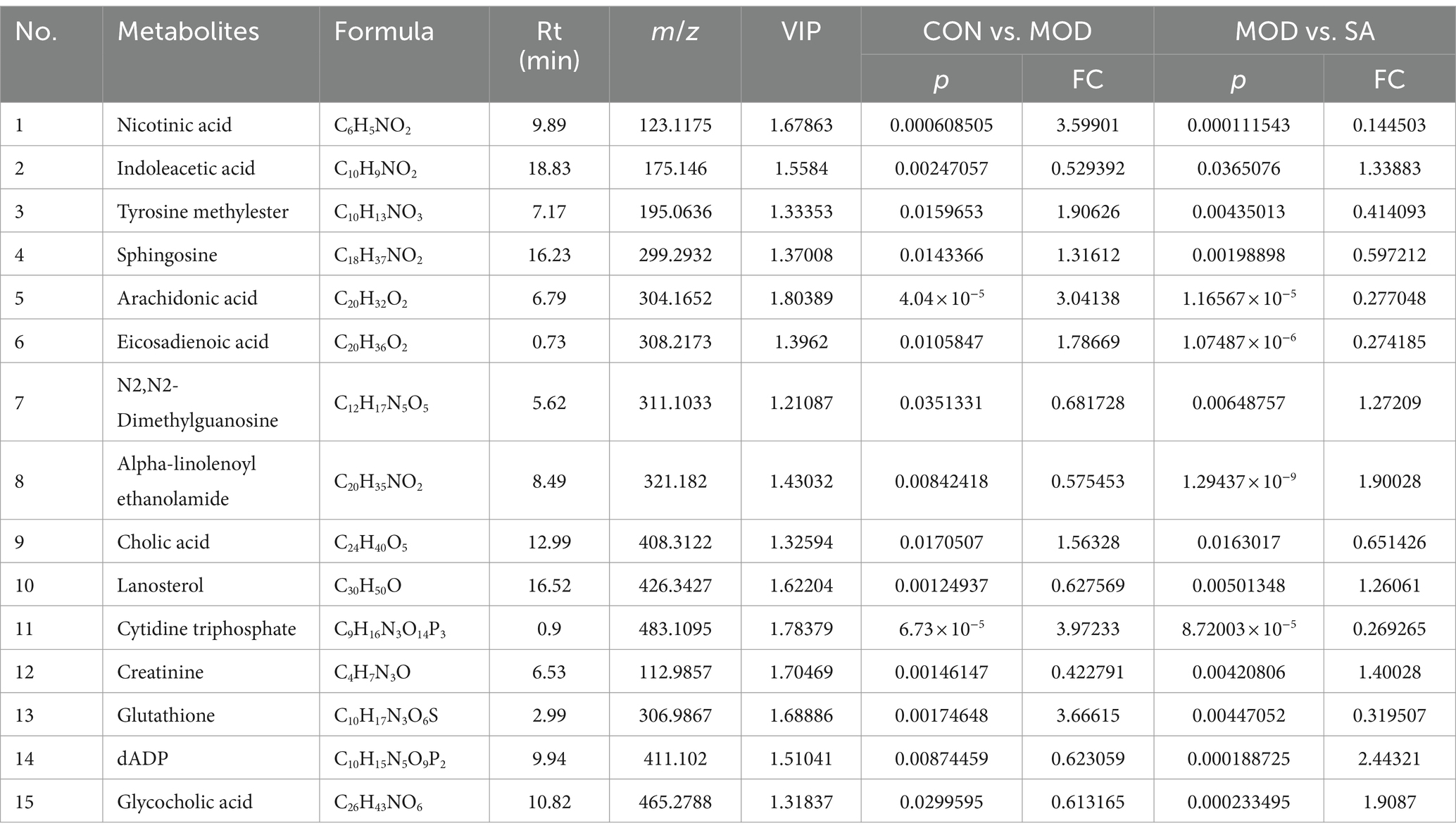The image size is (1456, 835).
Task: Select the Nicotinic acid cell
Action: [174, 125]
